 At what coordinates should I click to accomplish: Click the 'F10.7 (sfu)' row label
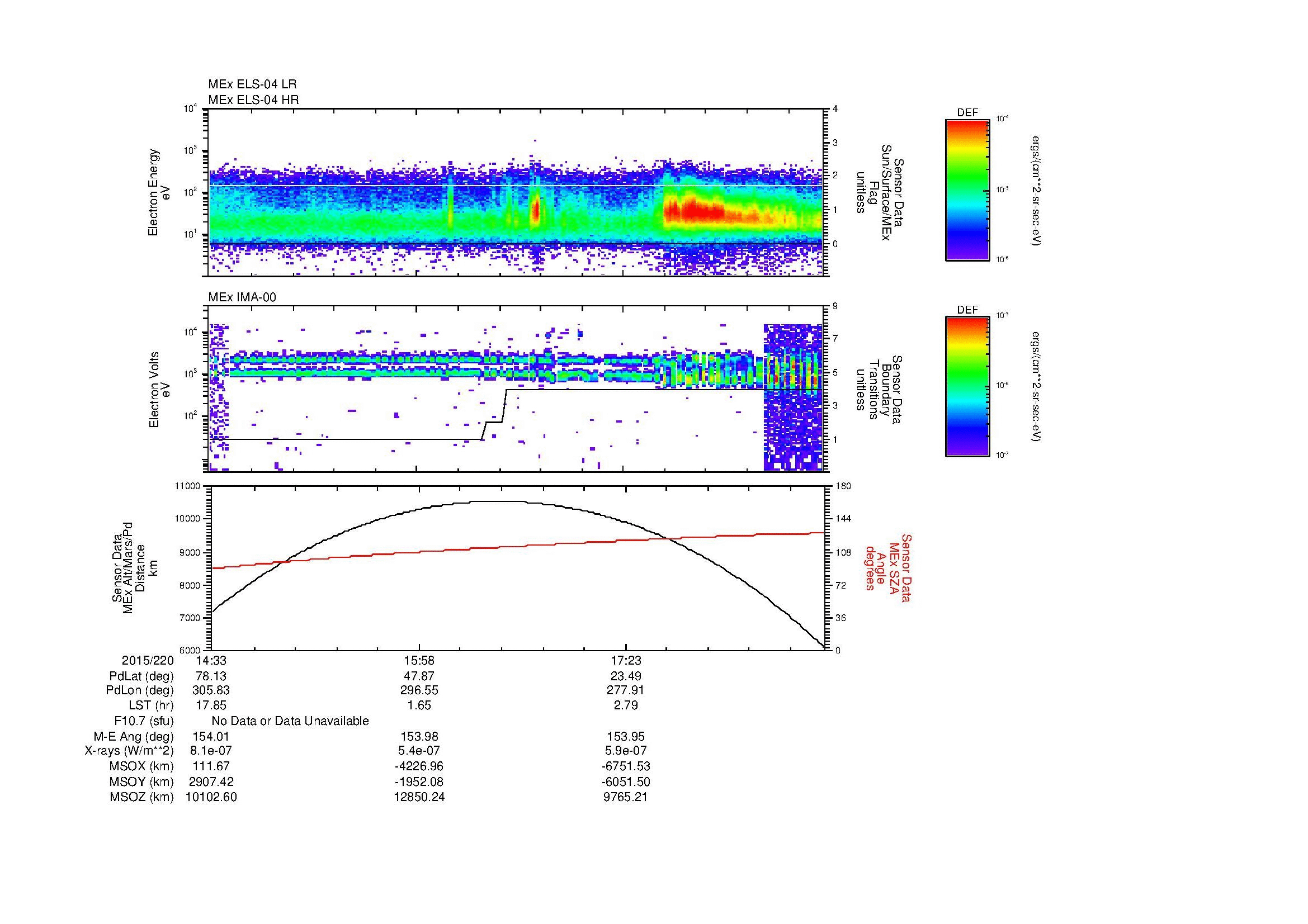pos(144,721)
